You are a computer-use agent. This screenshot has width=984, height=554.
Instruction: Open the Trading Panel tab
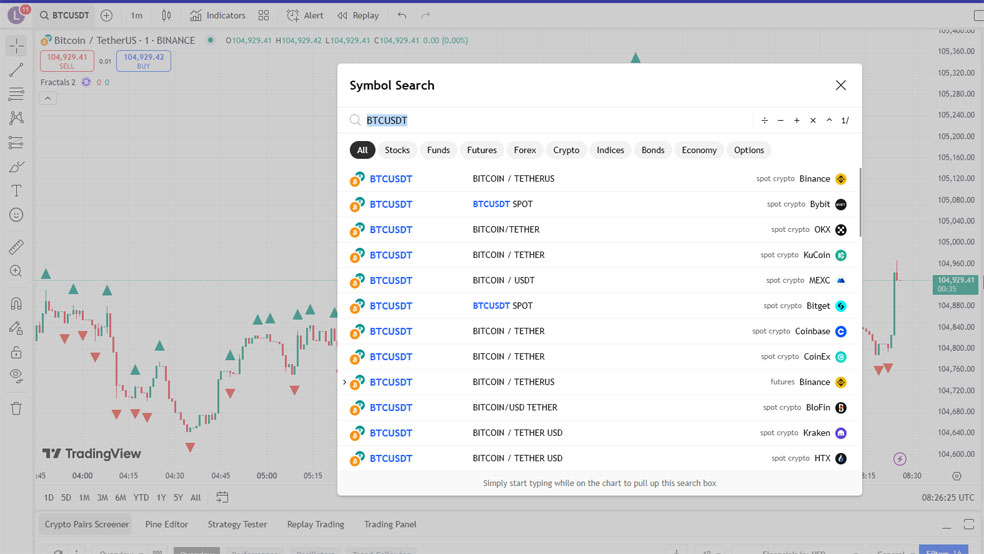tap(390, 525)
